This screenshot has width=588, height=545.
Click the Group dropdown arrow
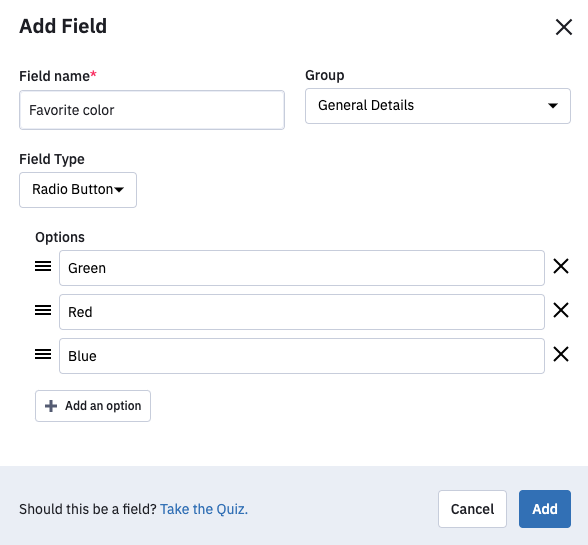point(553,106)
